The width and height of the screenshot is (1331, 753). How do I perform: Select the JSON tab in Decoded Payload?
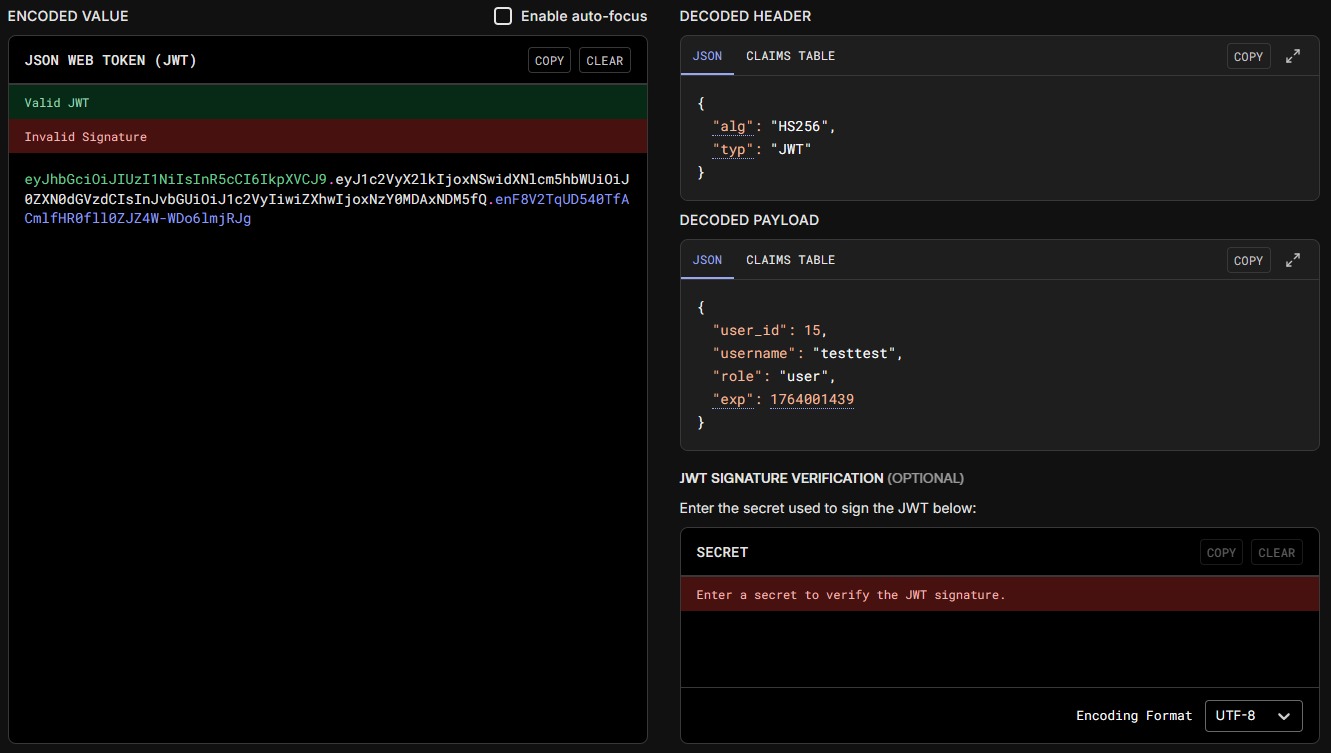click(707, 260)
